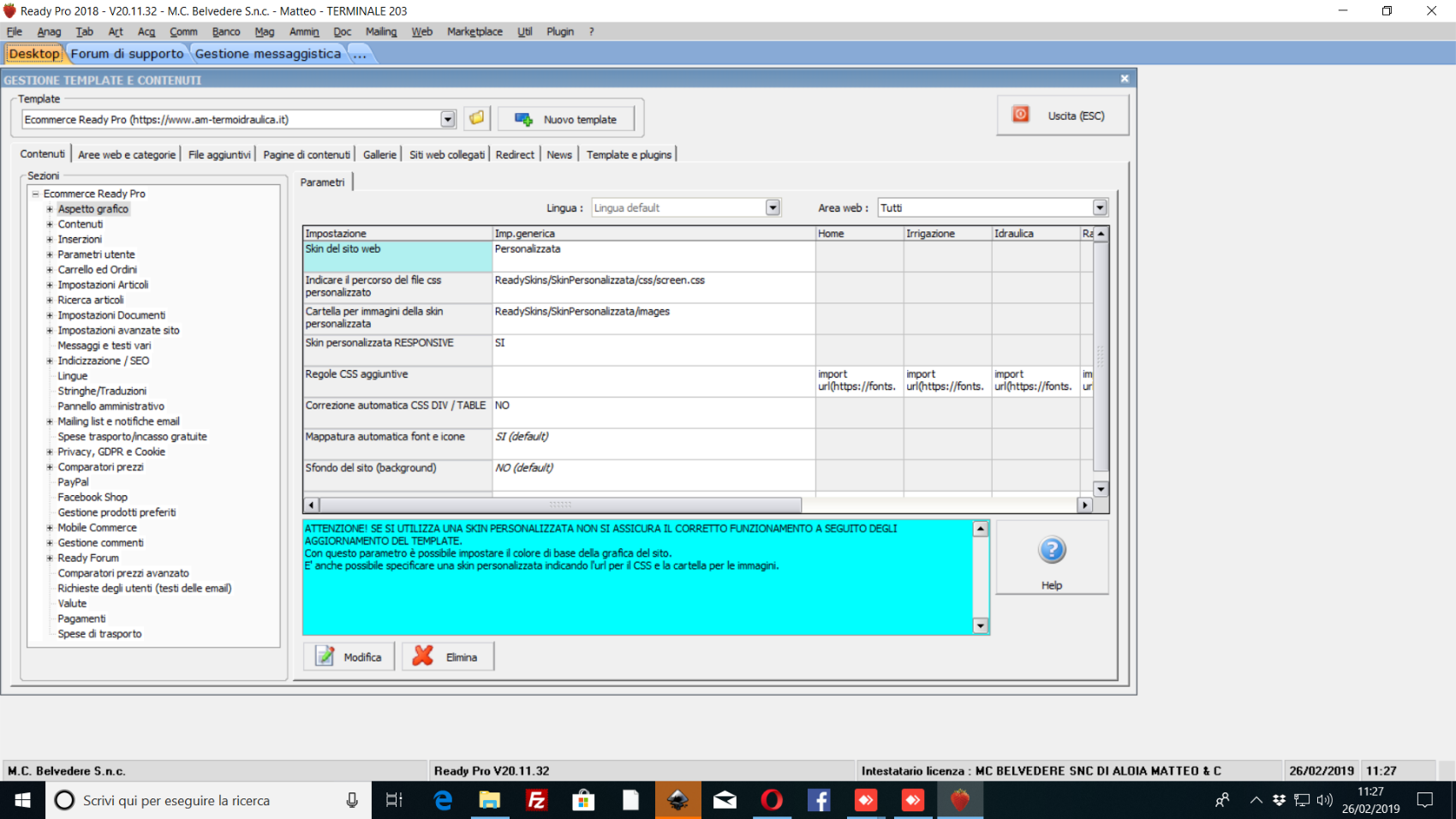The width and height of the screenshot is (1456, 819).
Task: Open the Area web dropdown
Action: (1100, 207)
